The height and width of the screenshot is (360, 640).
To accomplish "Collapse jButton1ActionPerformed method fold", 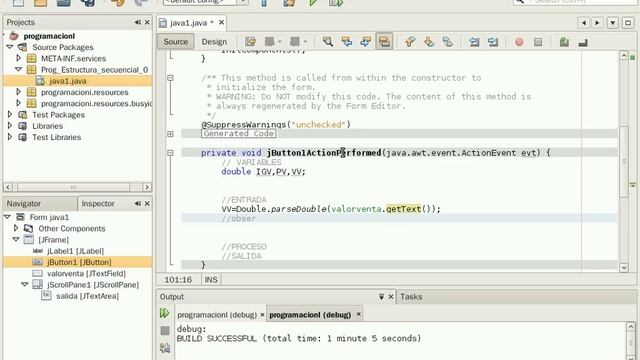I will [170, 153].
